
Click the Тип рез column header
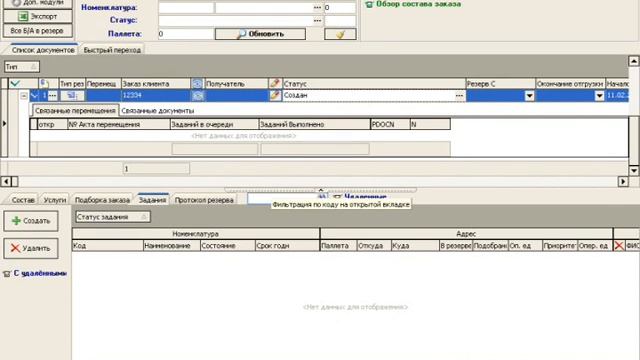click(x=72, y=84)
